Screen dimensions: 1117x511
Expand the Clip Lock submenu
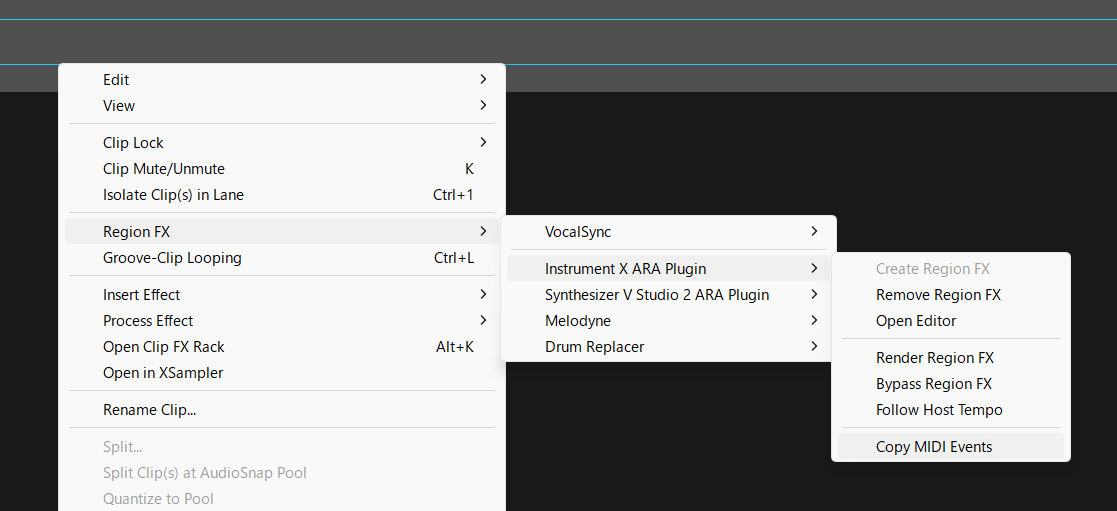pyautogui.click(x=282, y=143)
